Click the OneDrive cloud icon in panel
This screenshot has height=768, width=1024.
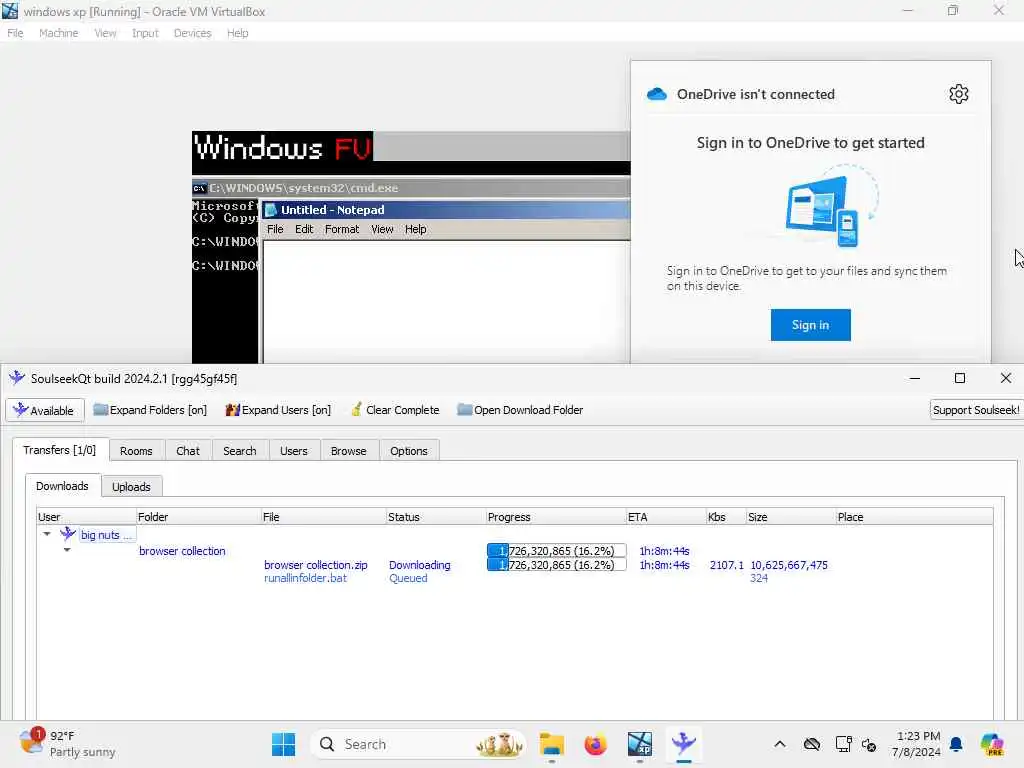[657, 94]
